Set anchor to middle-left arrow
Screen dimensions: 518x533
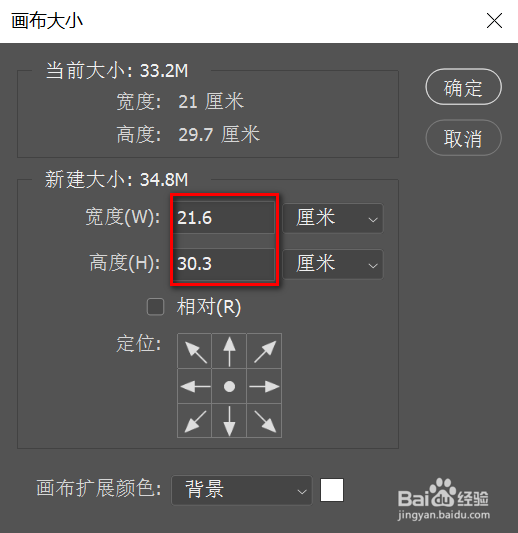(x=195, y=386)
